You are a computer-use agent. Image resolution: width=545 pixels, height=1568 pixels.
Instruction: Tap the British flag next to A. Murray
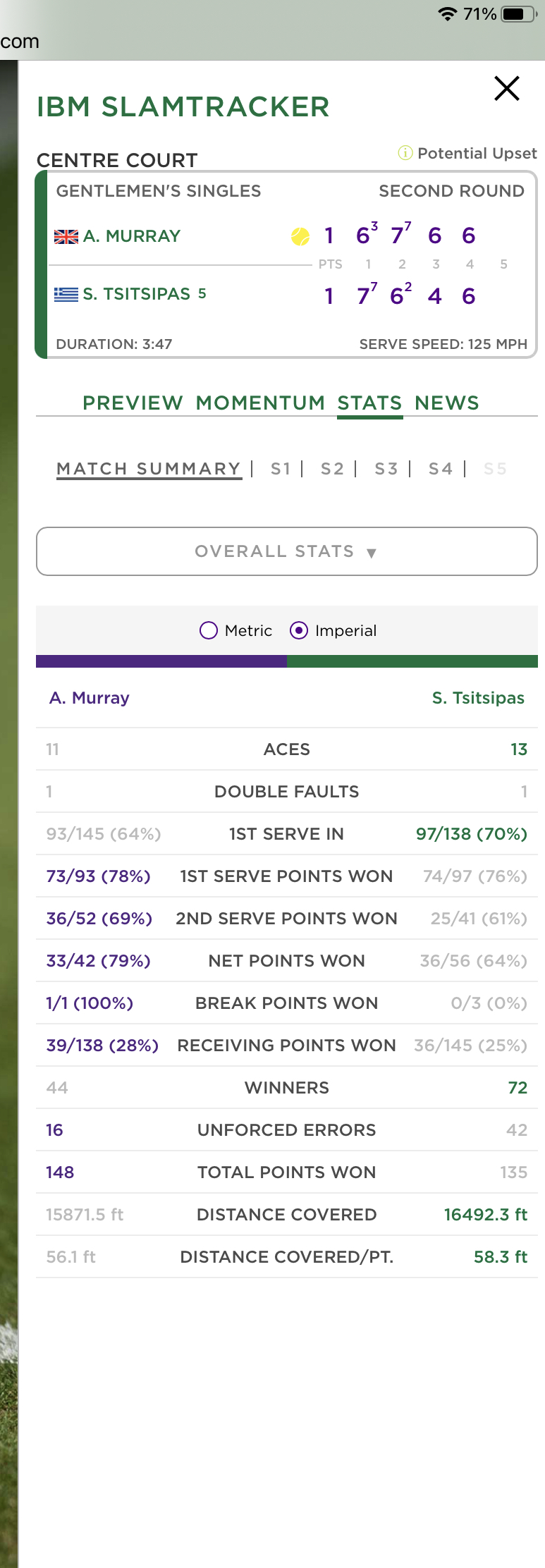point(66,237)
